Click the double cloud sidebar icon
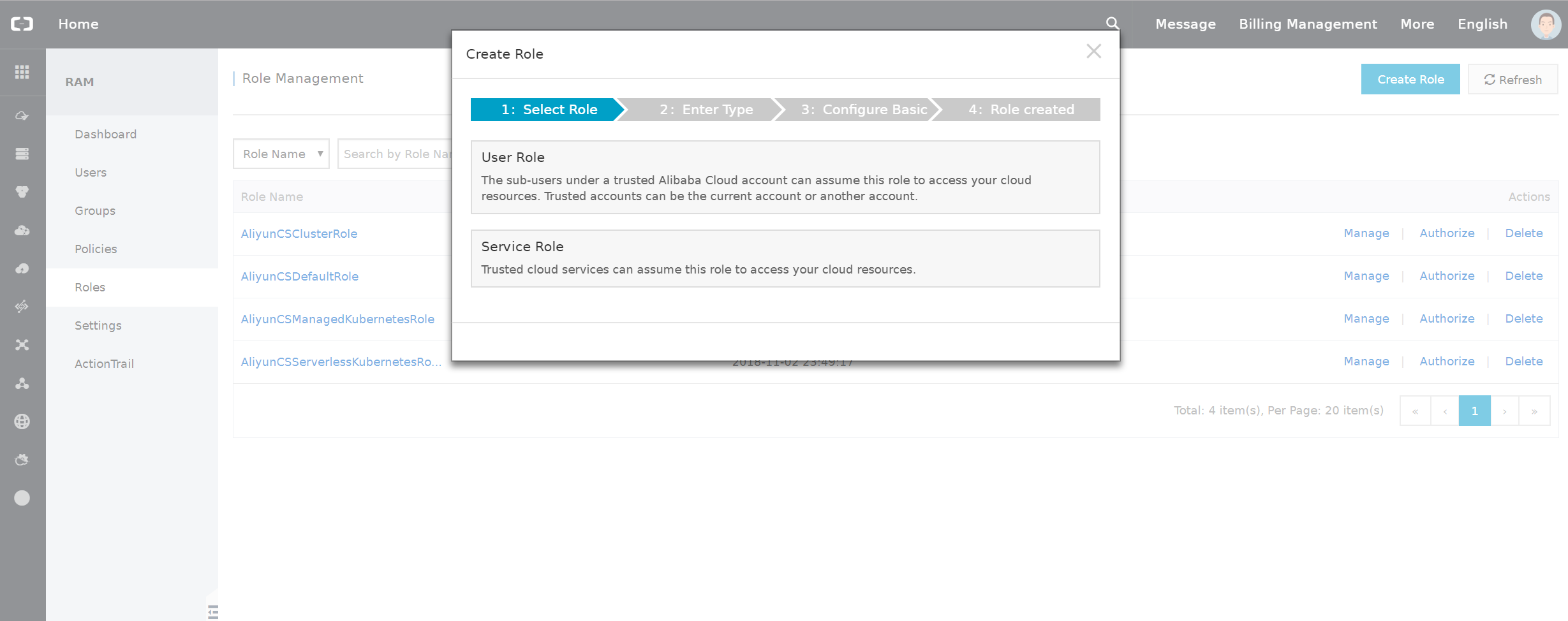This screenshot has height=621, width=1568. tap(22, 230)
